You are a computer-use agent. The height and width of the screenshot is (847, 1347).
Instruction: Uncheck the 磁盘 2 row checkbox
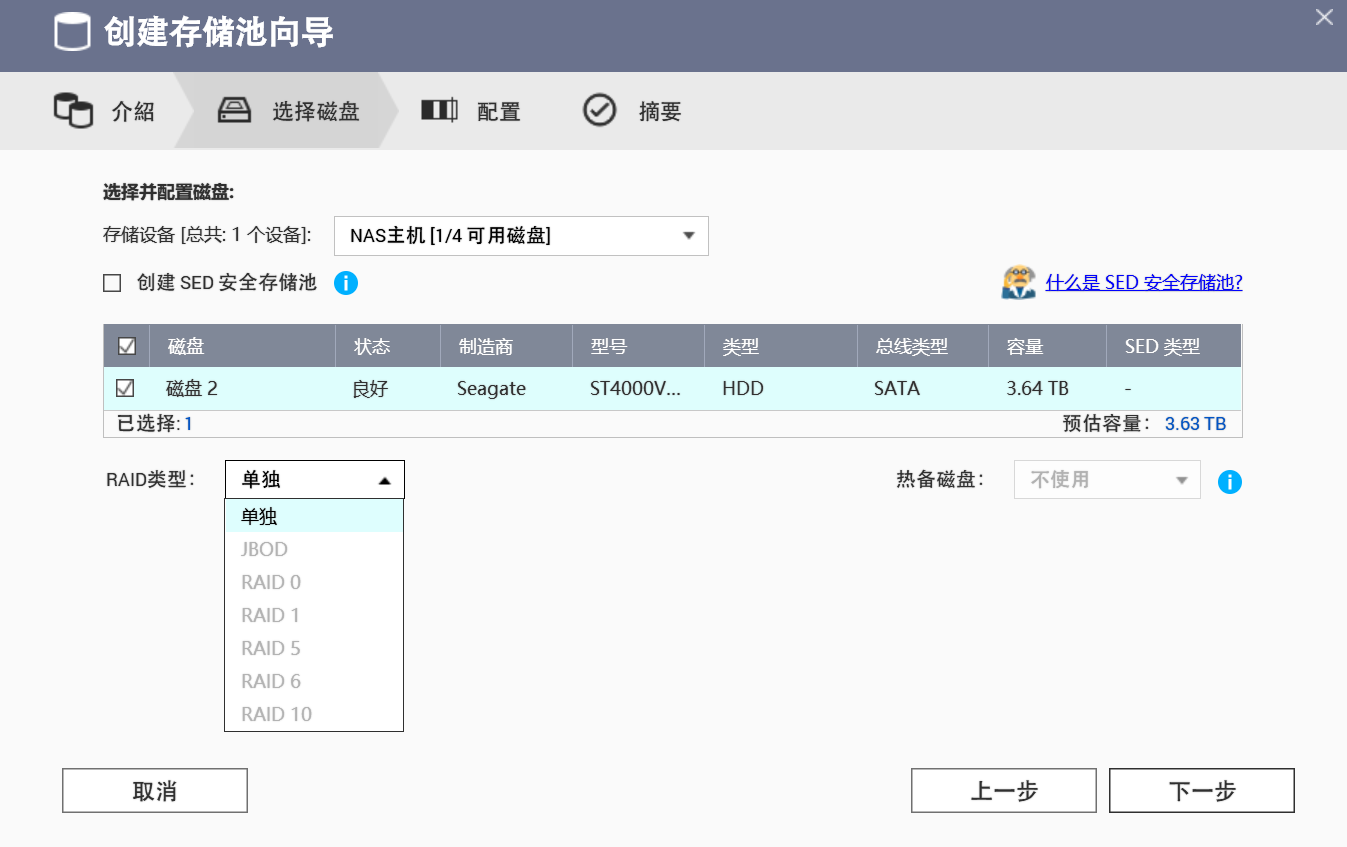(126, 388)
